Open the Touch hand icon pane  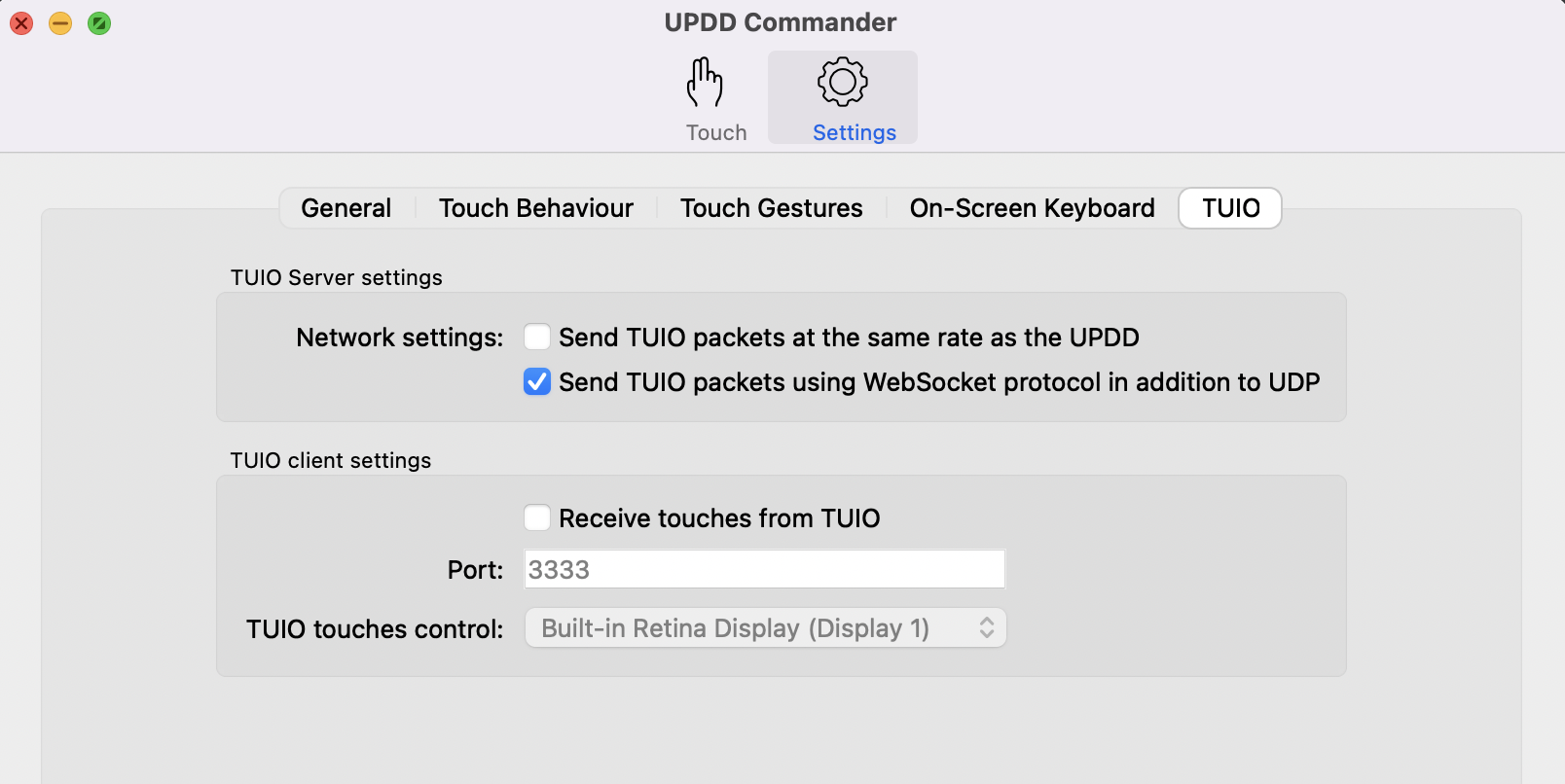pyautogui.click(x=705, y=83)
